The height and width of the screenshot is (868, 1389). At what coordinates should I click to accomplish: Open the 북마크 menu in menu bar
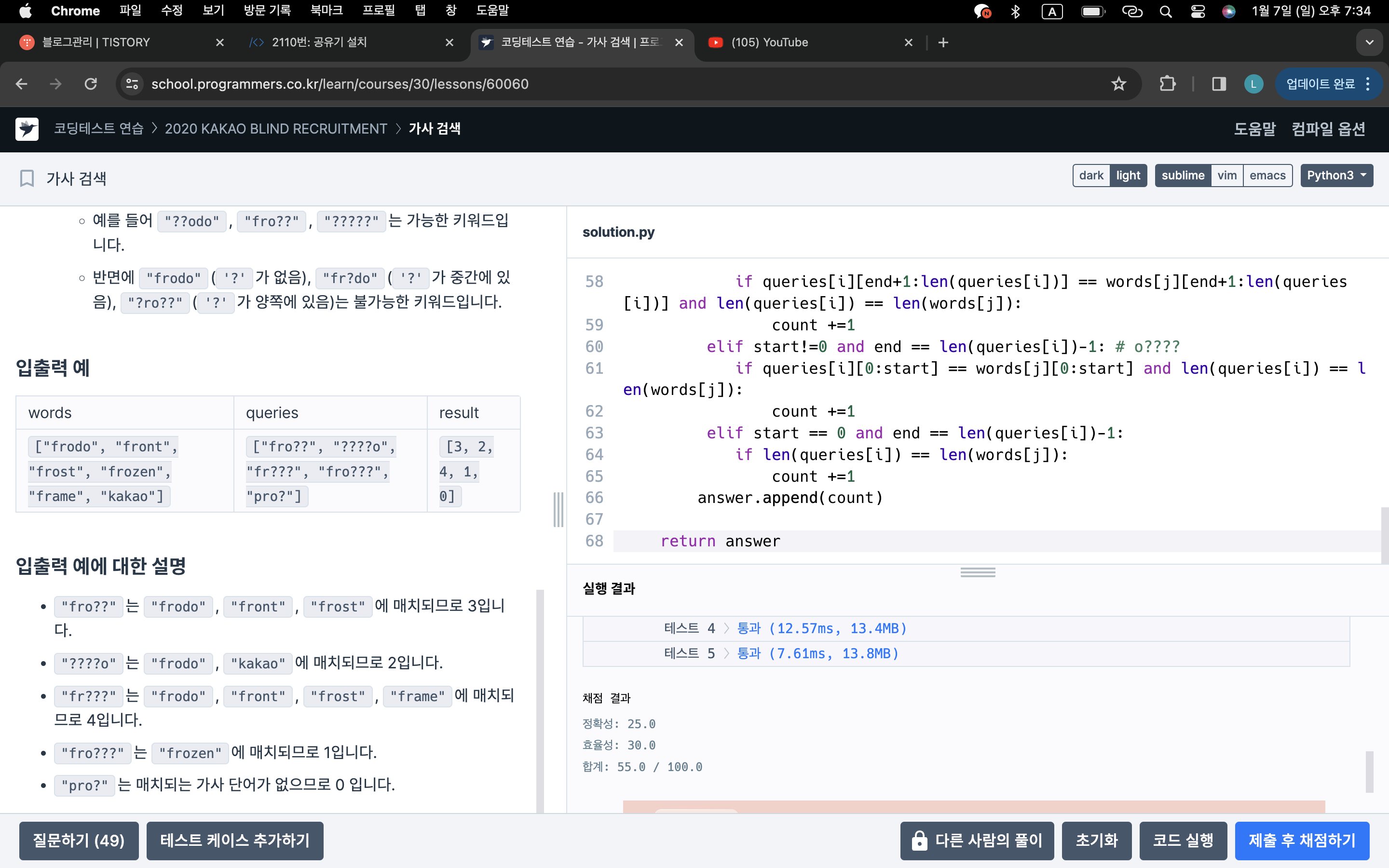[326, 11]
